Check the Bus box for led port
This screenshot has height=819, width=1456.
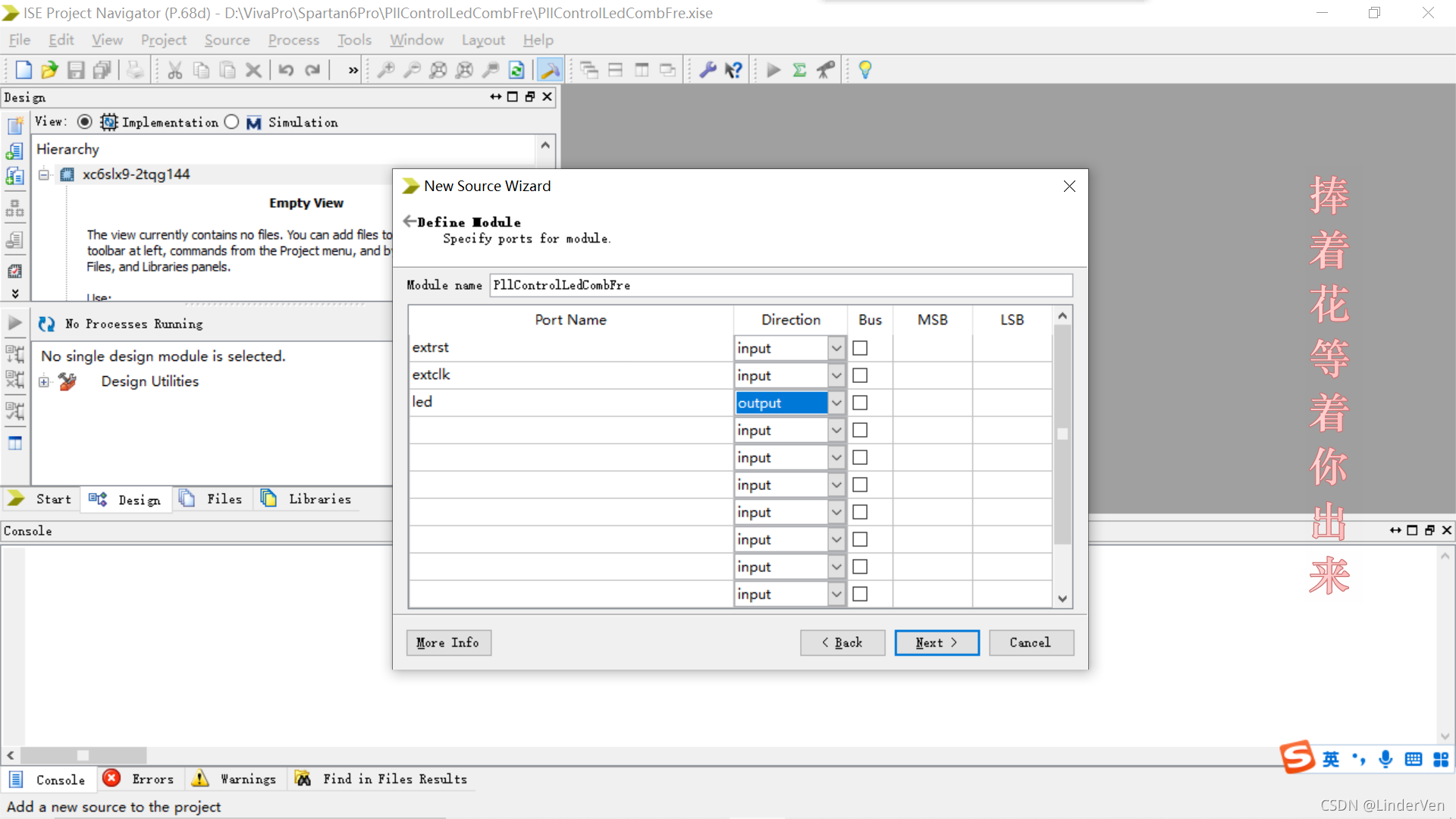(x=860, y=403)
